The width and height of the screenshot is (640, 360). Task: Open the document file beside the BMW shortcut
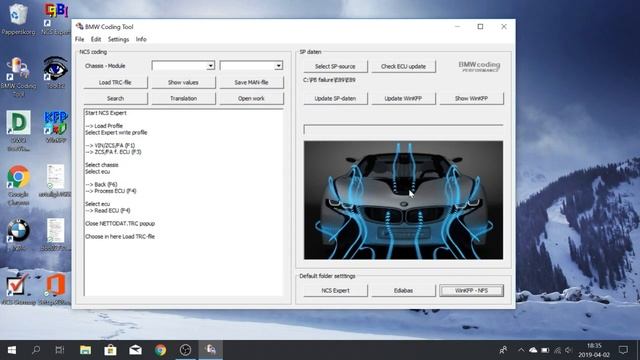tap(56, 235)
